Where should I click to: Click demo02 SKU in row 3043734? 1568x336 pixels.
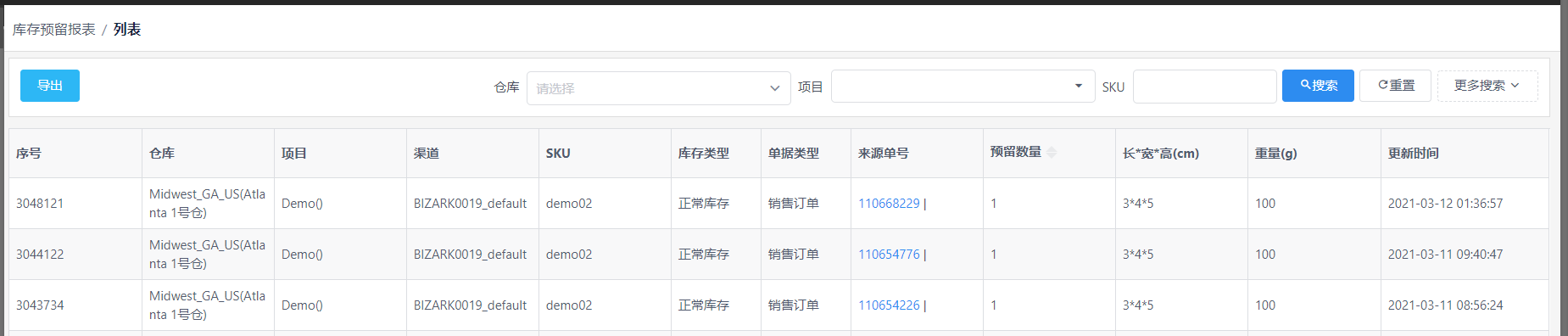pyautogui.click(x=569, y=305)
